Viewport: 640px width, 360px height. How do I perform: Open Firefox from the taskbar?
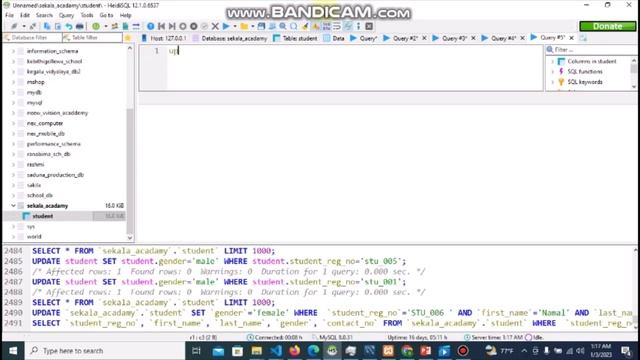(x=294, y=351)
